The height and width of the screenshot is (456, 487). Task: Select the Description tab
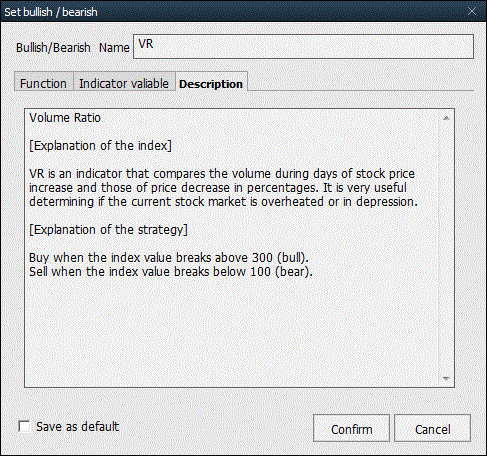click(211, 84)
